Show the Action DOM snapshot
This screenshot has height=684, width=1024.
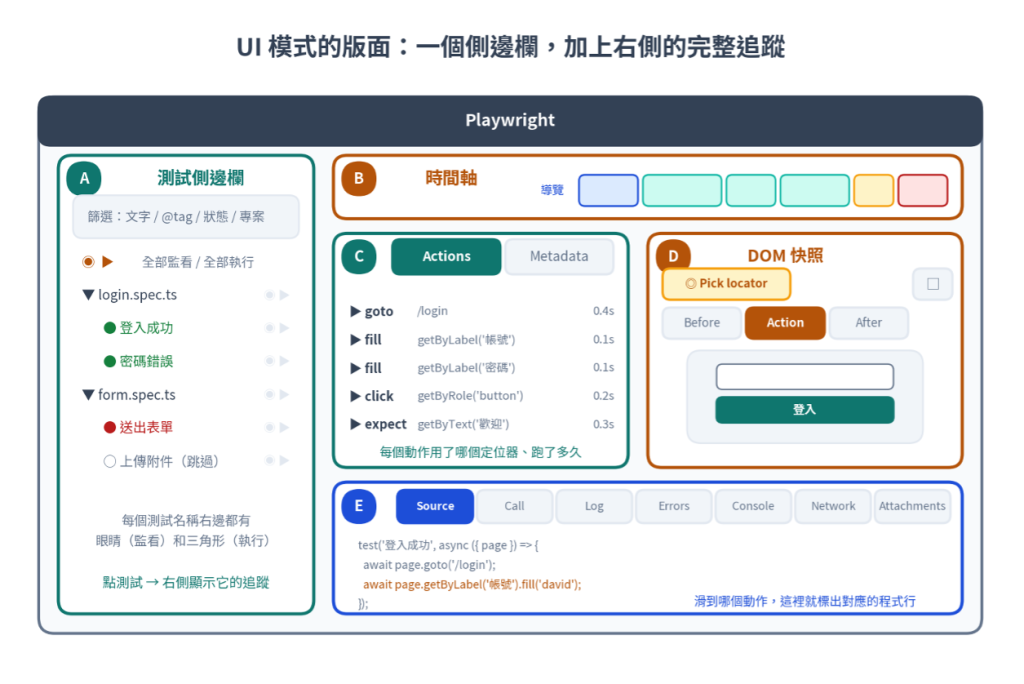785,323
